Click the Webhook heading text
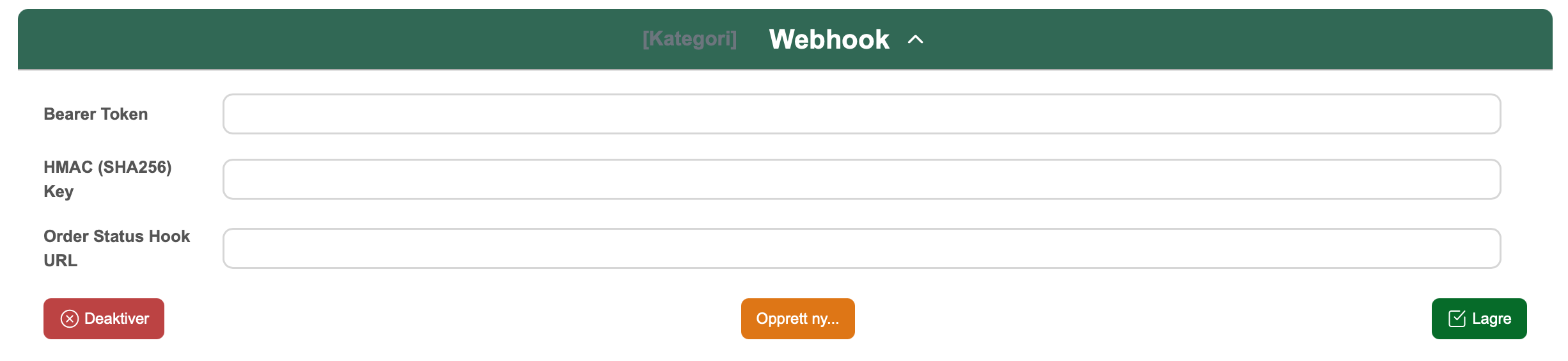Viewport: 1568px width, 361px height. [829, 40]
